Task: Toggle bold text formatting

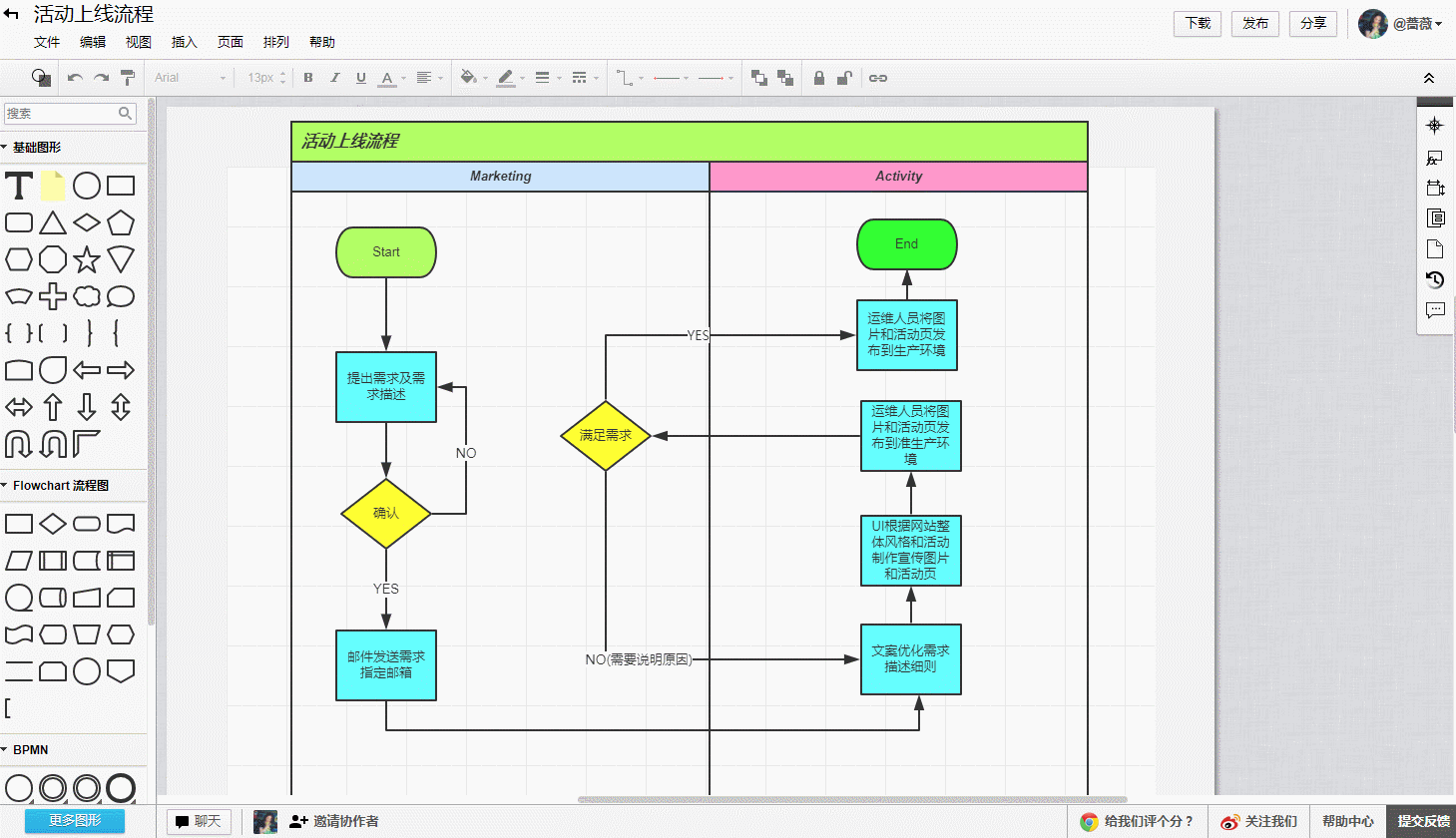Action: [308, 78]
